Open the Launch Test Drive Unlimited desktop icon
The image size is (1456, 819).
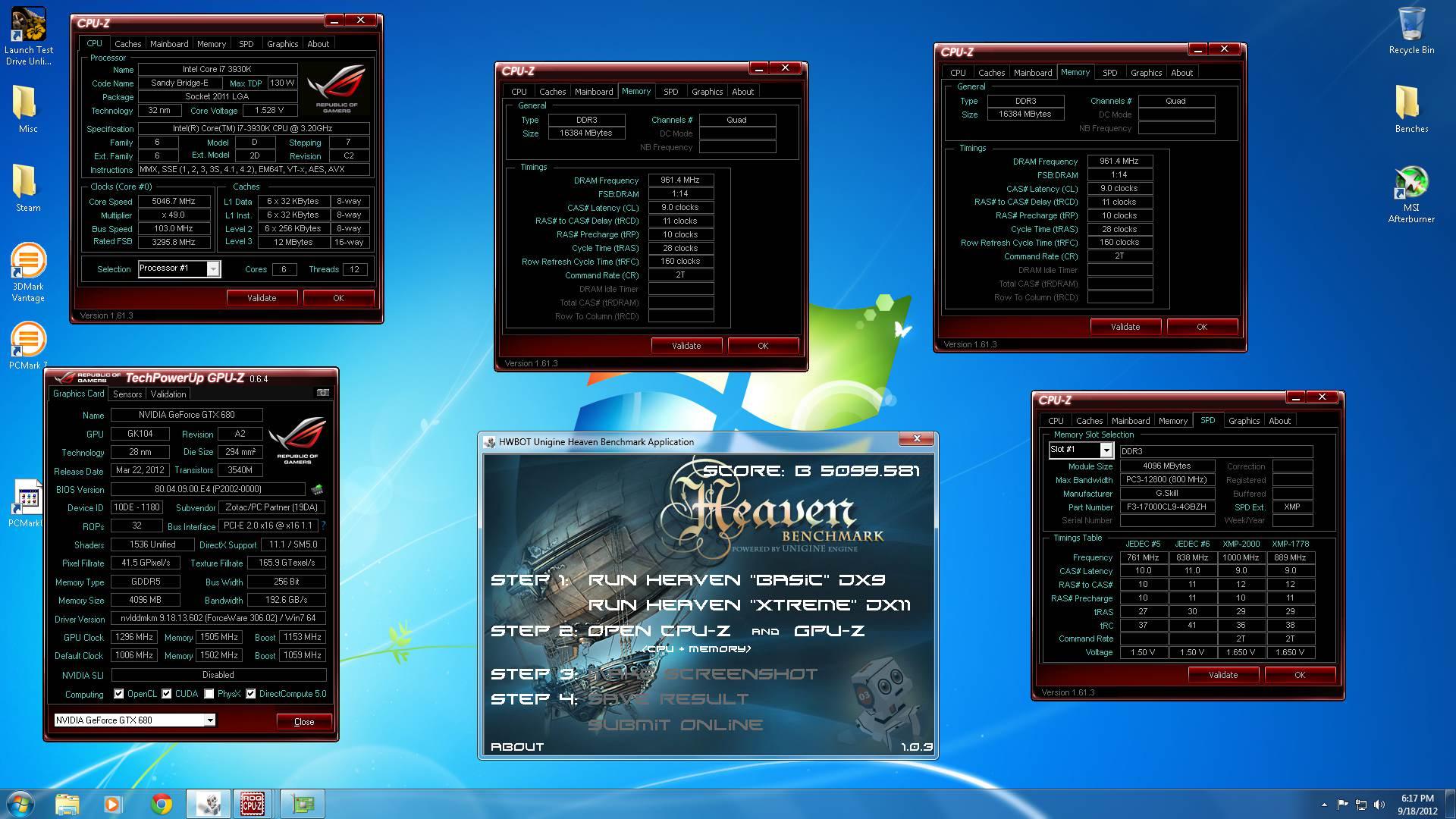[x=28, y=36]
